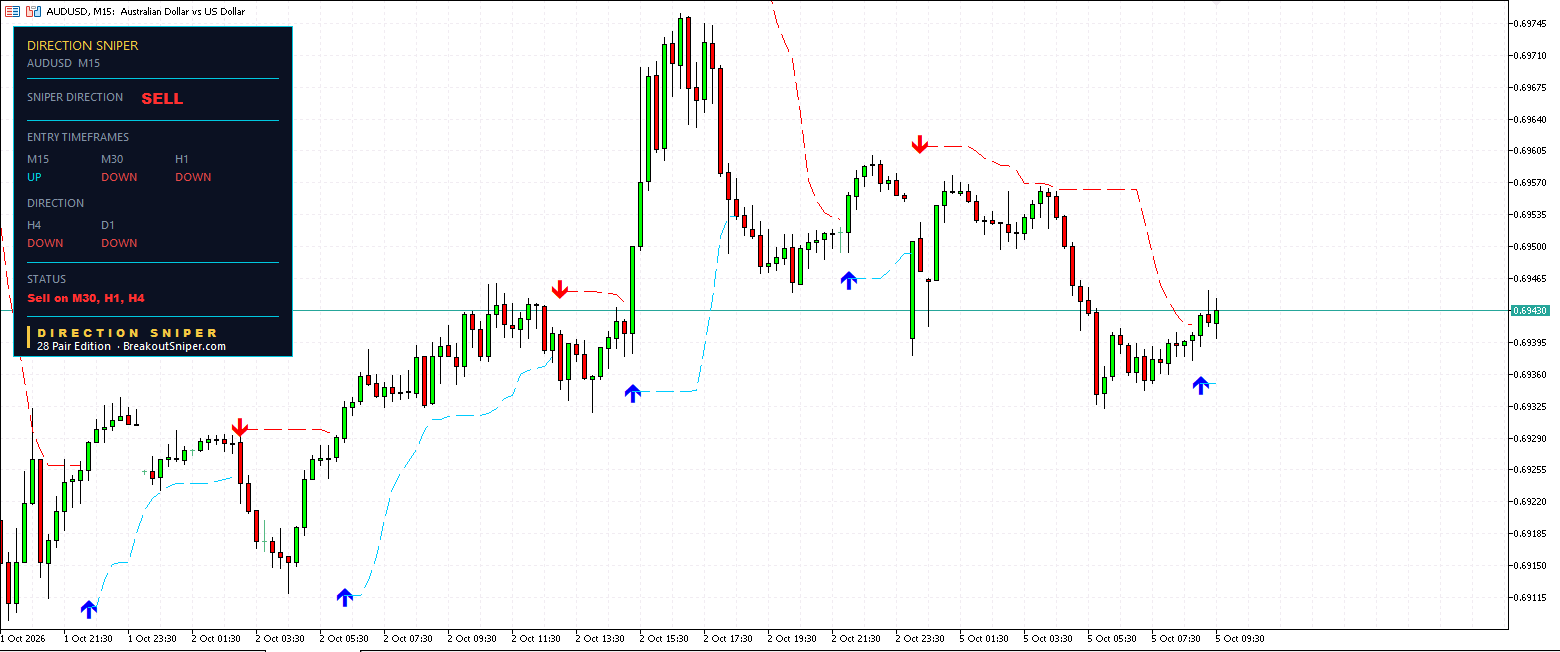Select the red down arrow near 0.69465 level

[x=560, y=289]
